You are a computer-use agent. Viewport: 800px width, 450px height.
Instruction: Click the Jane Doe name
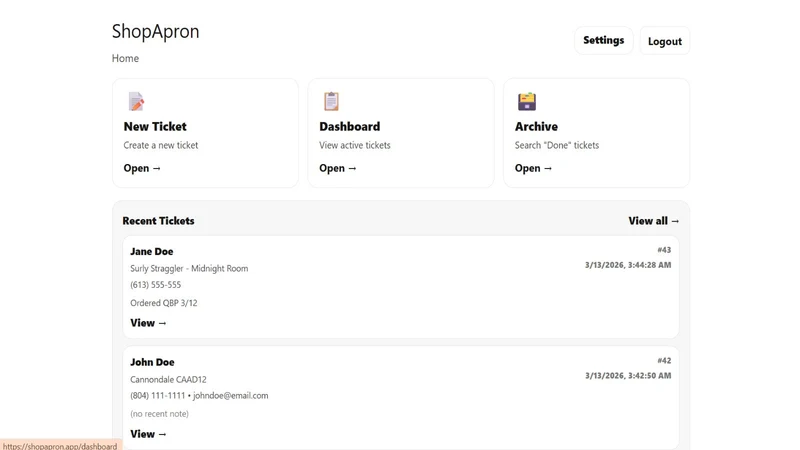pos(152,252)
